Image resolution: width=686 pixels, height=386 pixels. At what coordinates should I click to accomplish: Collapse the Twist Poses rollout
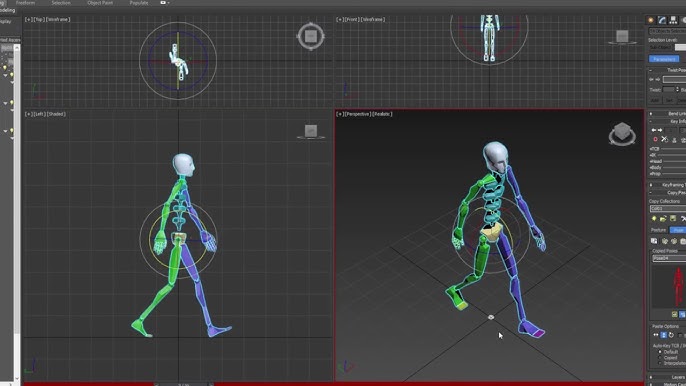coord(651,70)
